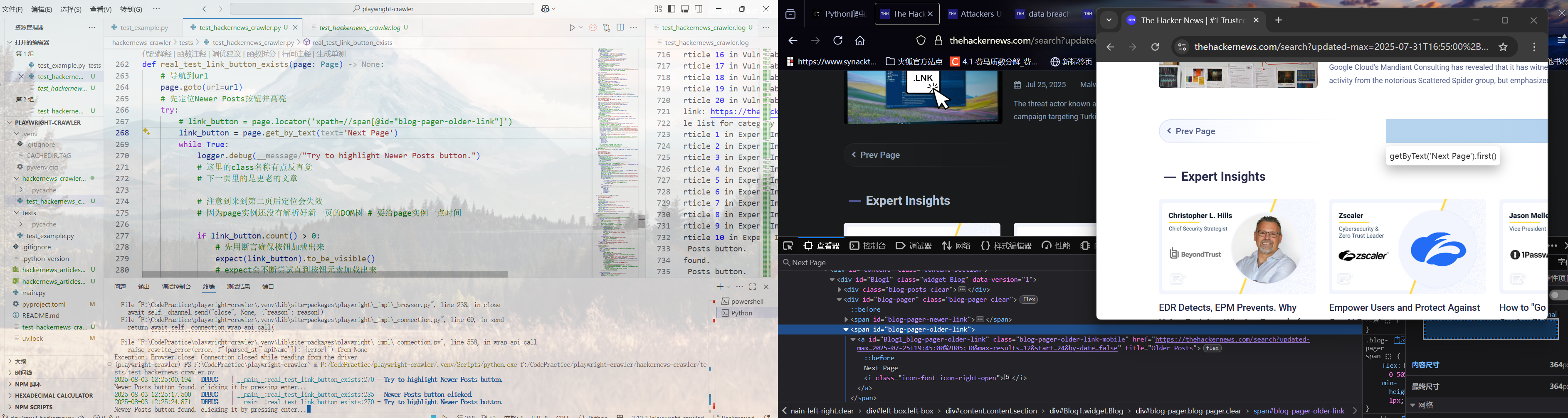Open the 样式编辑器 style editor tab in DevTools
Viewport: 1568px width, 418px height.
point(1006,246)
